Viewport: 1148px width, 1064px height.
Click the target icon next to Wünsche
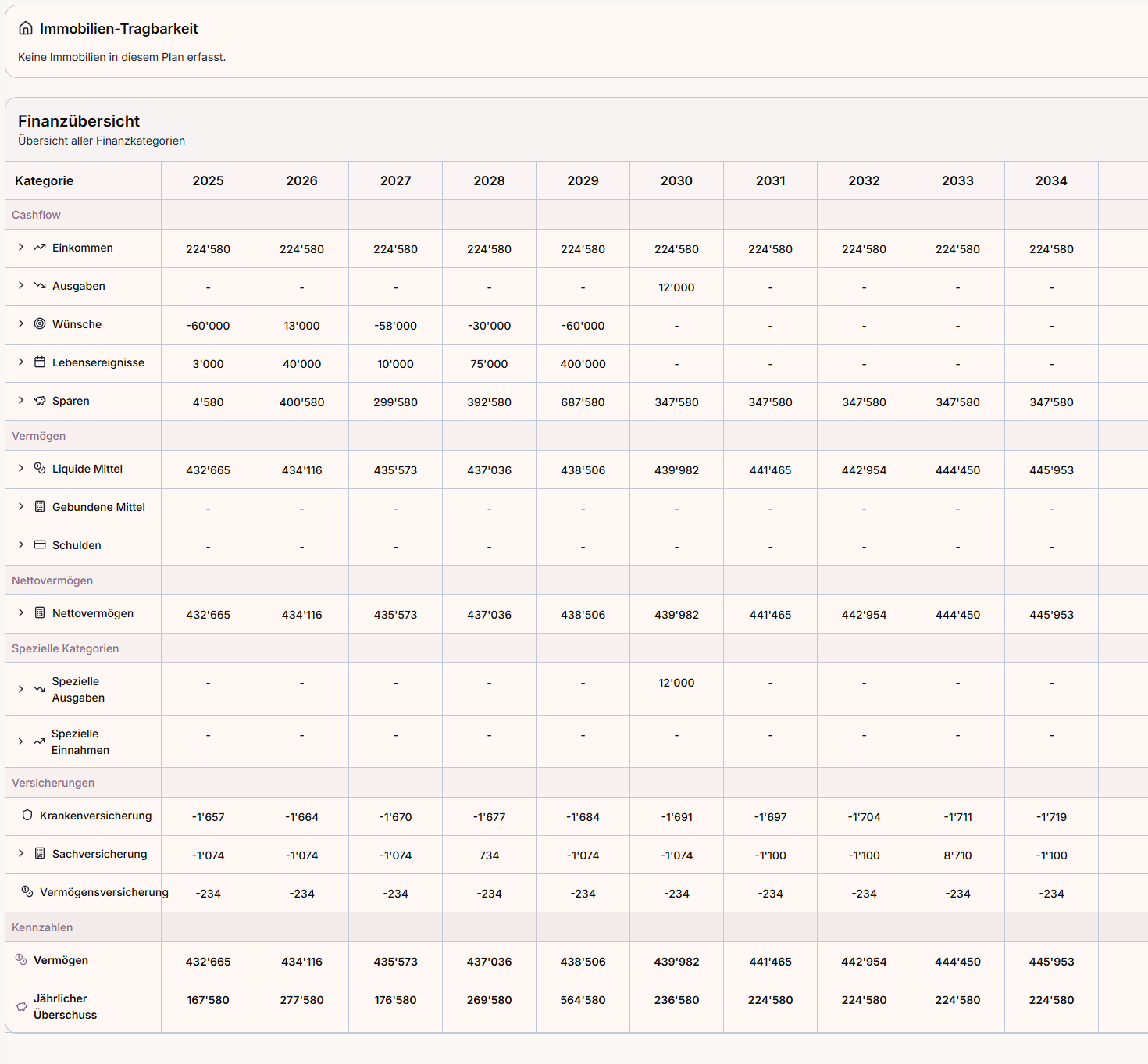(40, 324)
